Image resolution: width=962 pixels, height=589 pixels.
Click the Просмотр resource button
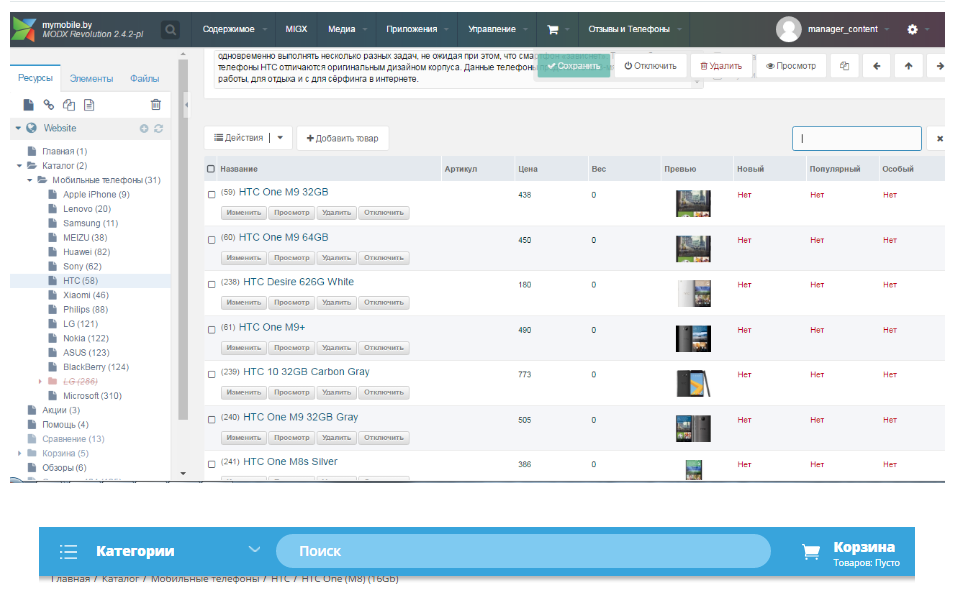pyautogui.click(x=791, y=66)
